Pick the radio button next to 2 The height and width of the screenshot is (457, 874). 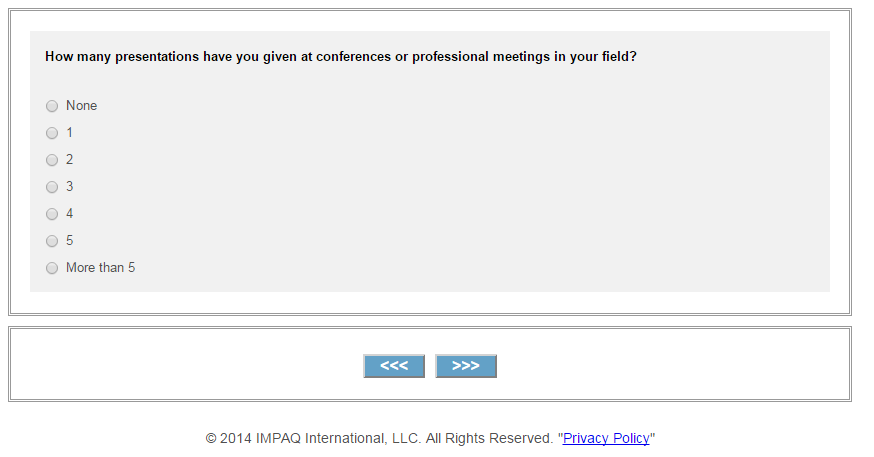pyautogui.click(x=52, y=160)
